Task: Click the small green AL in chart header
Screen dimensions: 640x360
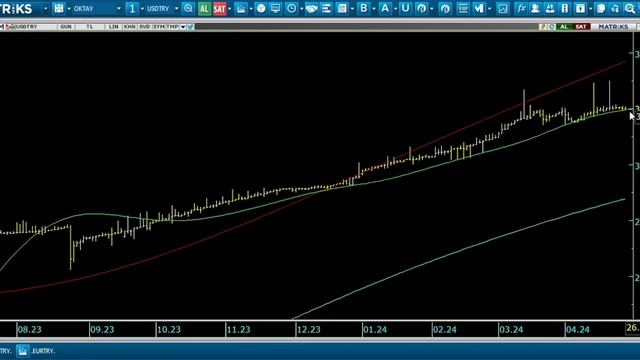Action: tap(564, 27)
